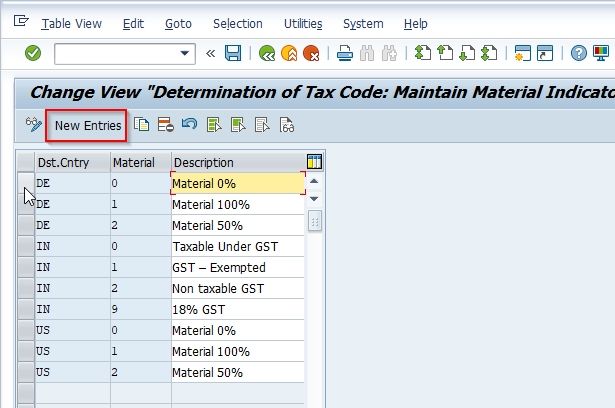Click the table vertical scrollbar handle
Image resolution: width=615 pixels, height=408 pixels.
(315, 221)
